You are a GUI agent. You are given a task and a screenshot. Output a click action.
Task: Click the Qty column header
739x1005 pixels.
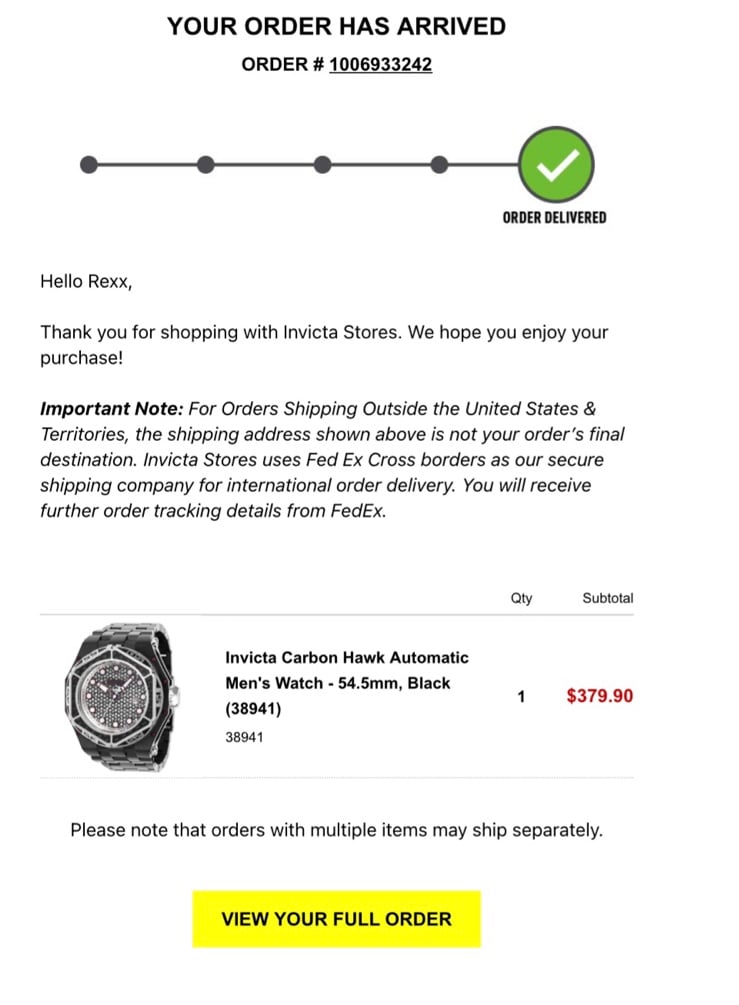pyautogui.click(x=522, y=598)
